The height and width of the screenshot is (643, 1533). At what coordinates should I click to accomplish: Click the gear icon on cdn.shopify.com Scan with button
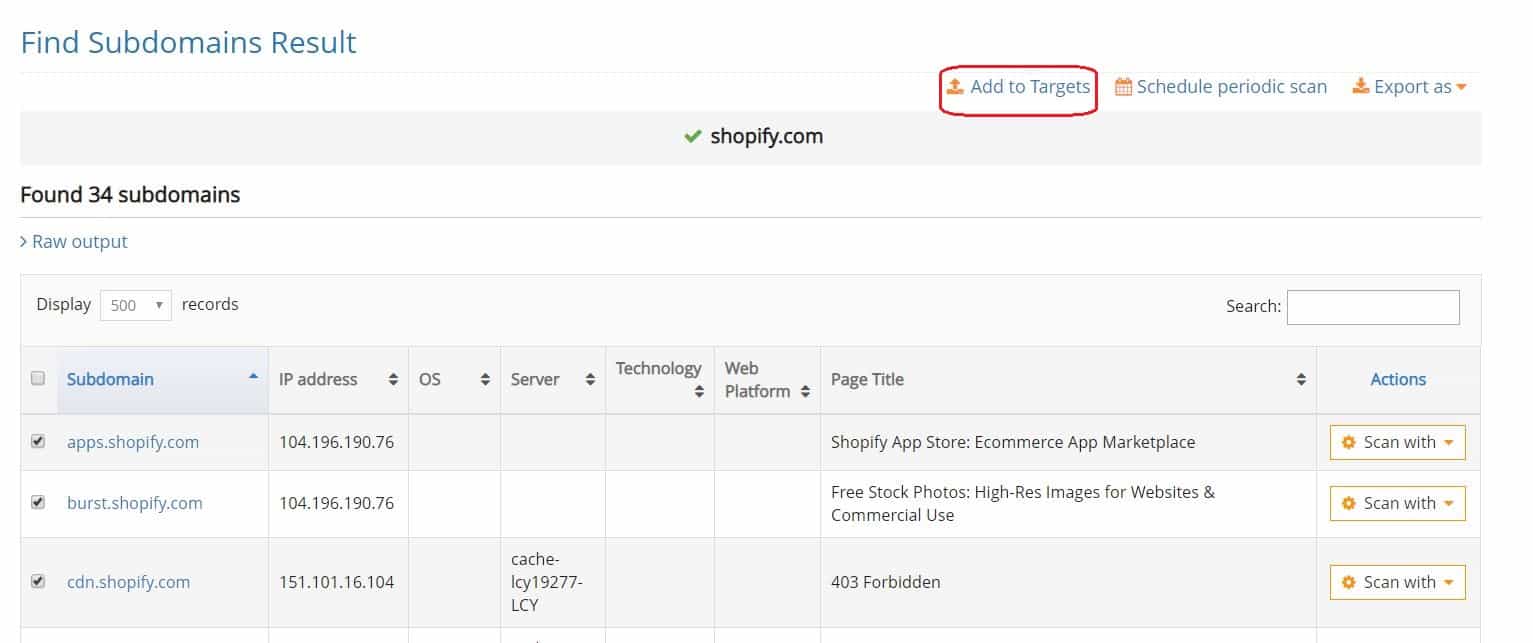(1349, 581)
